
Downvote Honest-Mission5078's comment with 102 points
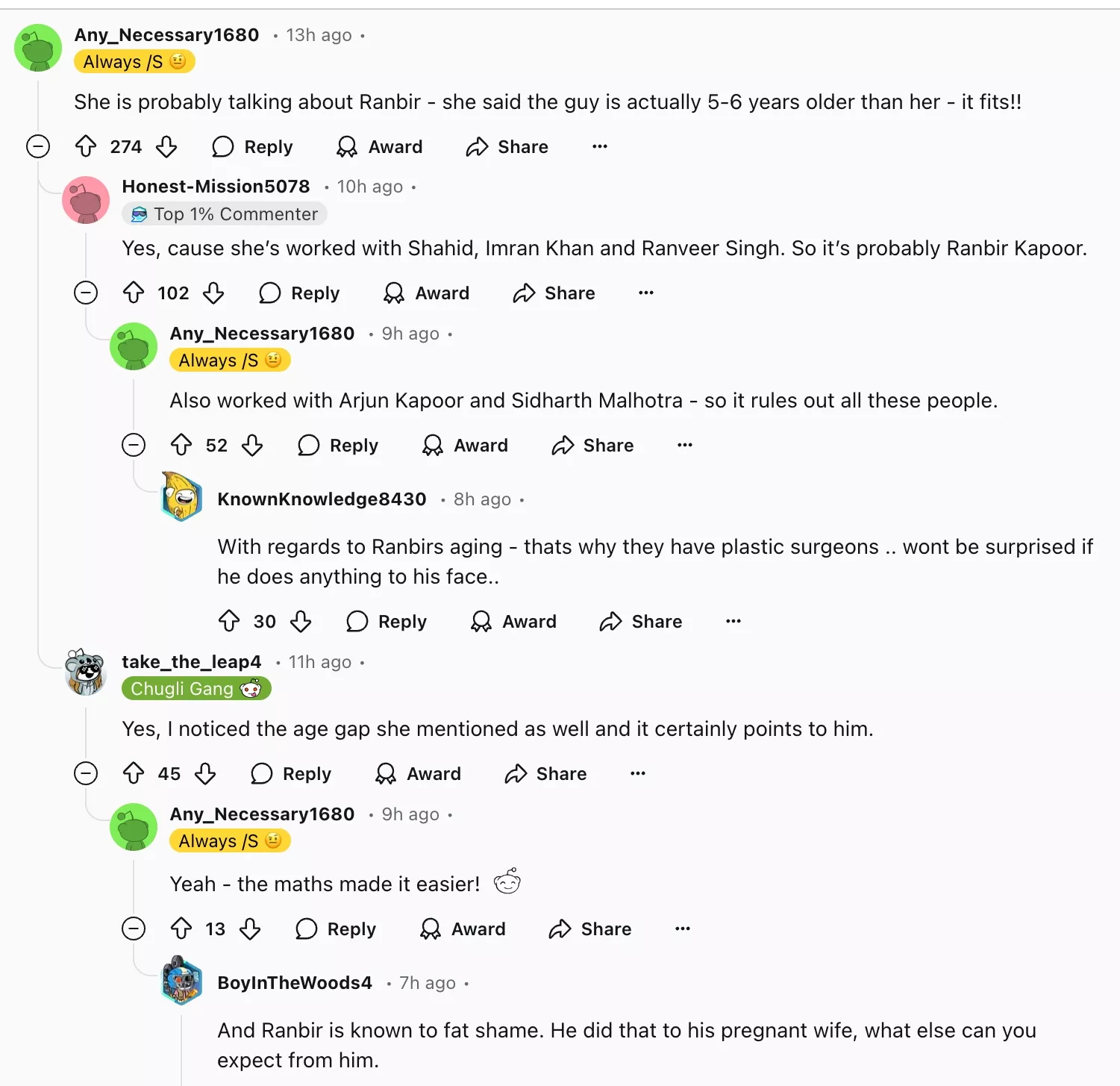click(213, 293)
